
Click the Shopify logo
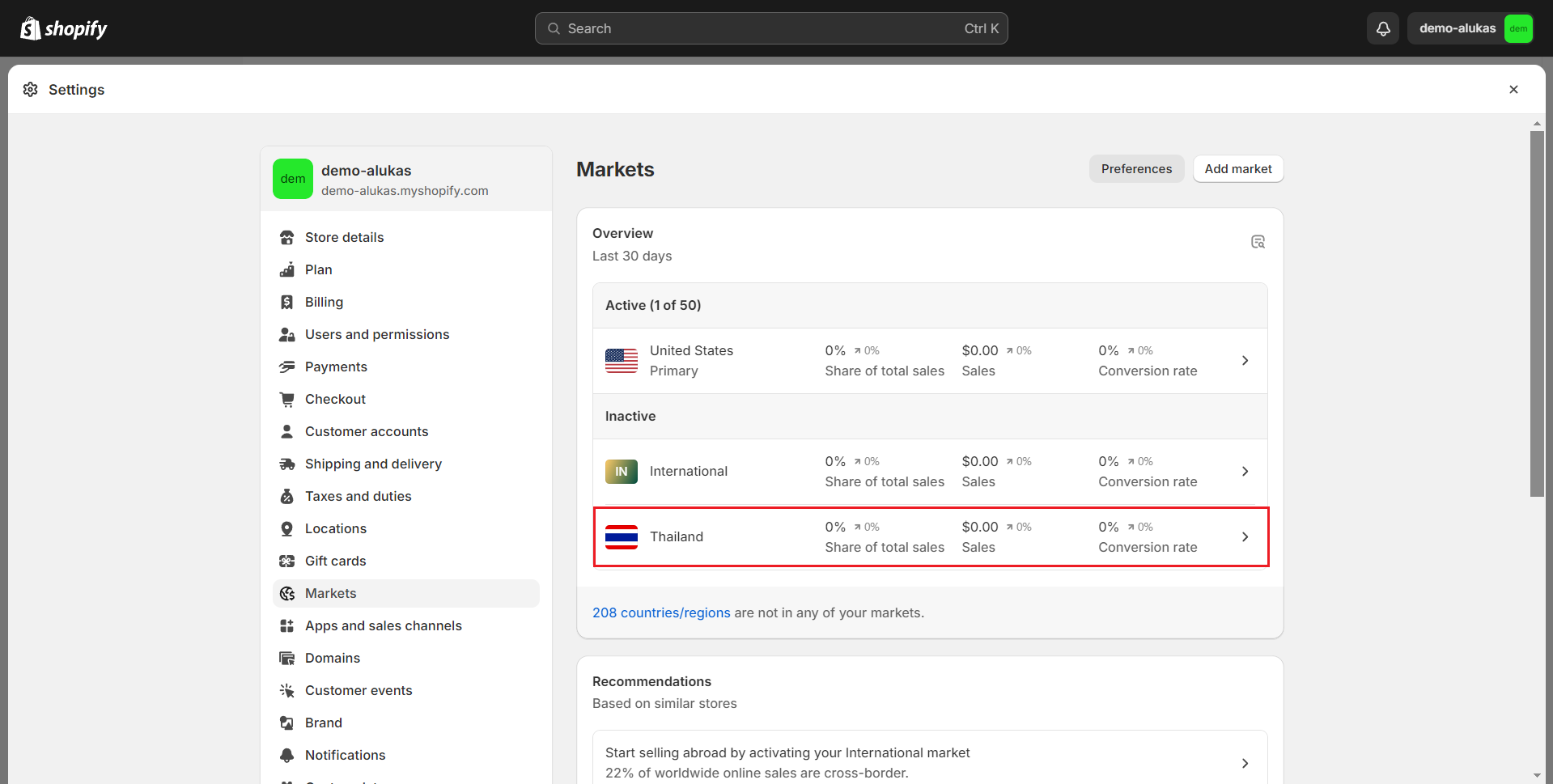click(64, 28)
